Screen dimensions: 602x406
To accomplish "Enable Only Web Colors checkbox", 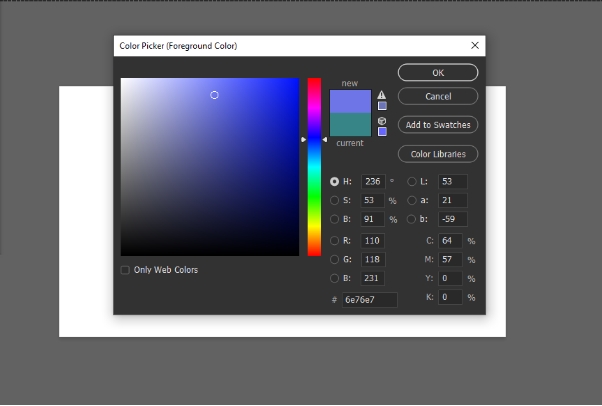I will (x=125, y=270).
